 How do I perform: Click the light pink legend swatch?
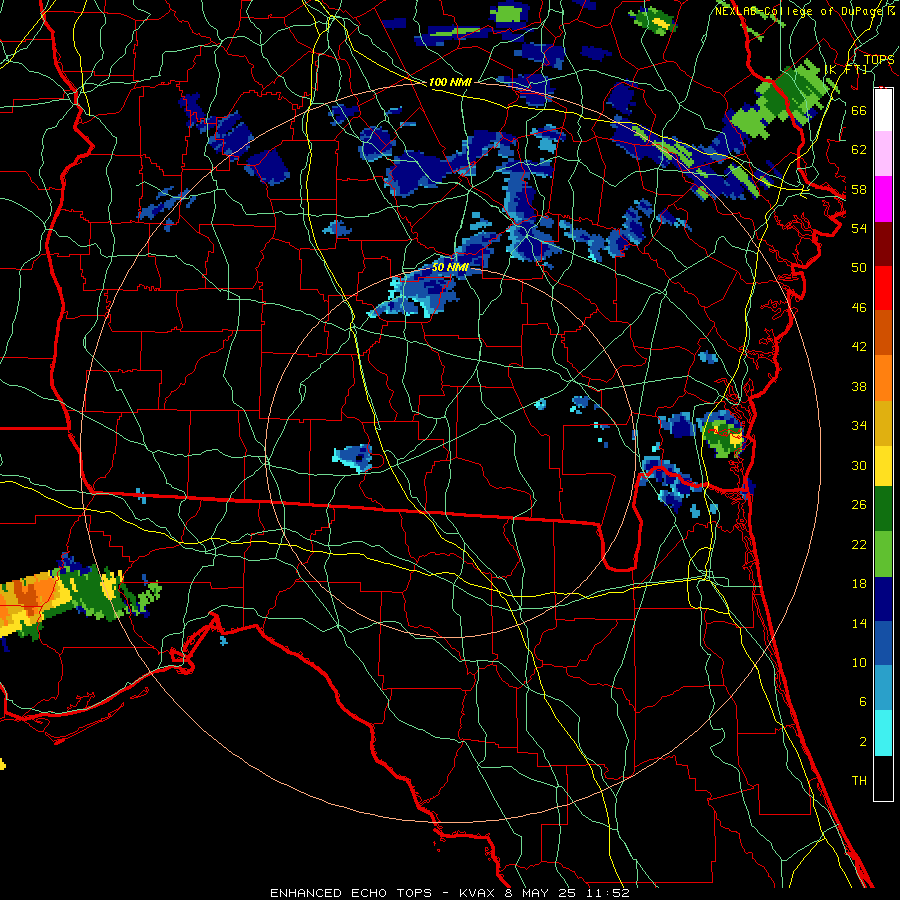(x=883, y=154)
